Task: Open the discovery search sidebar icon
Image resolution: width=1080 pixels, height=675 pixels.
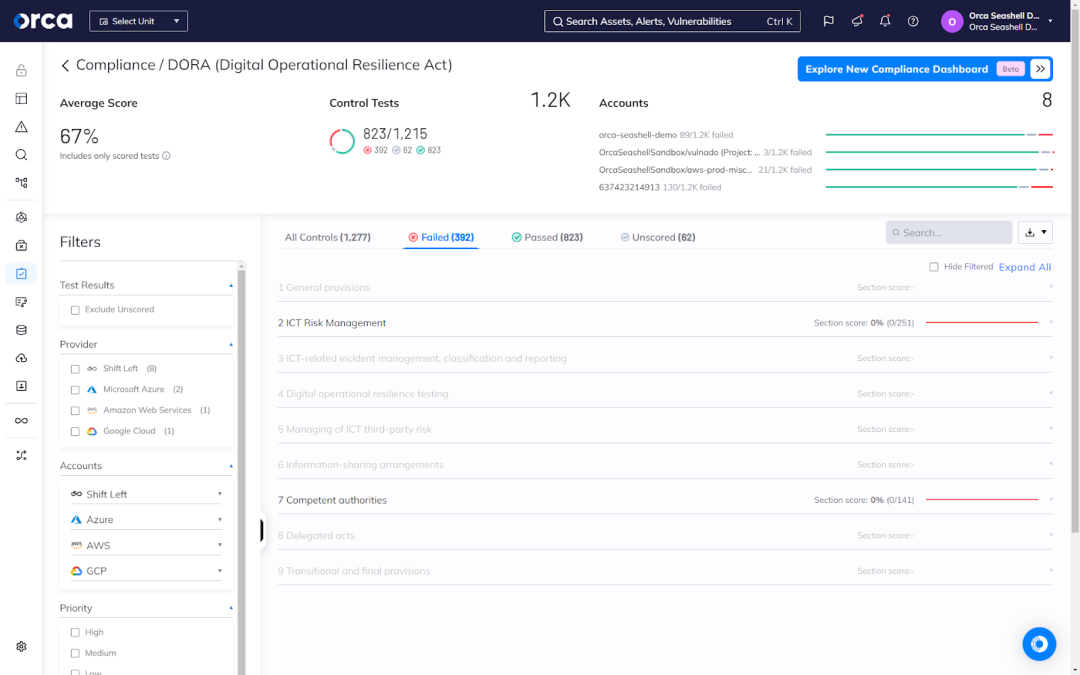Action: [x=21, y=155]
